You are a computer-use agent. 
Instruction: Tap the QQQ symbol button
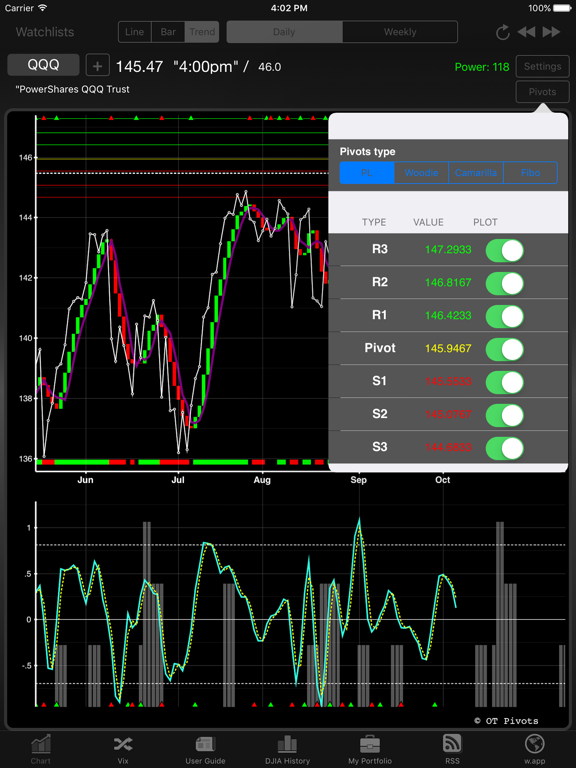[x=43, y=65]
